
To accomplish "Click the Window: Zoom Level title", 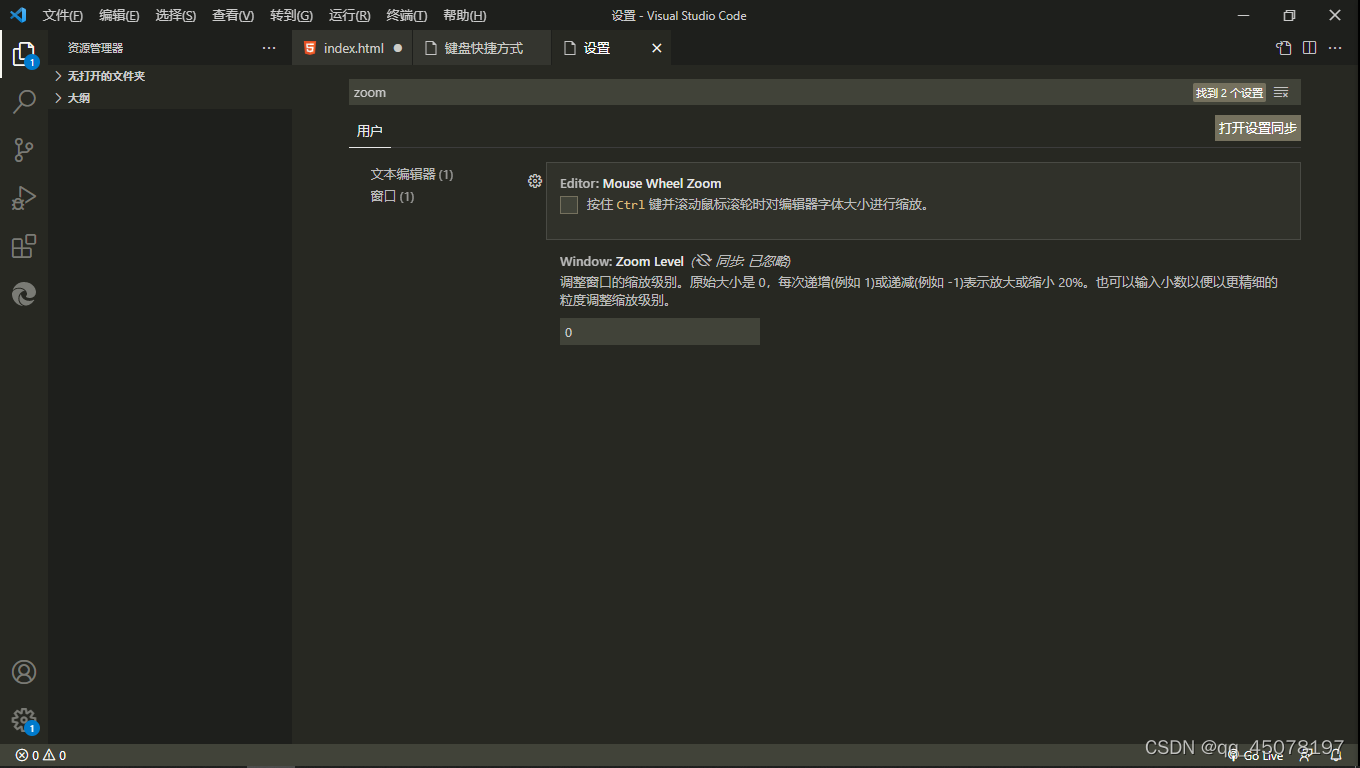I will pos(622,261).
